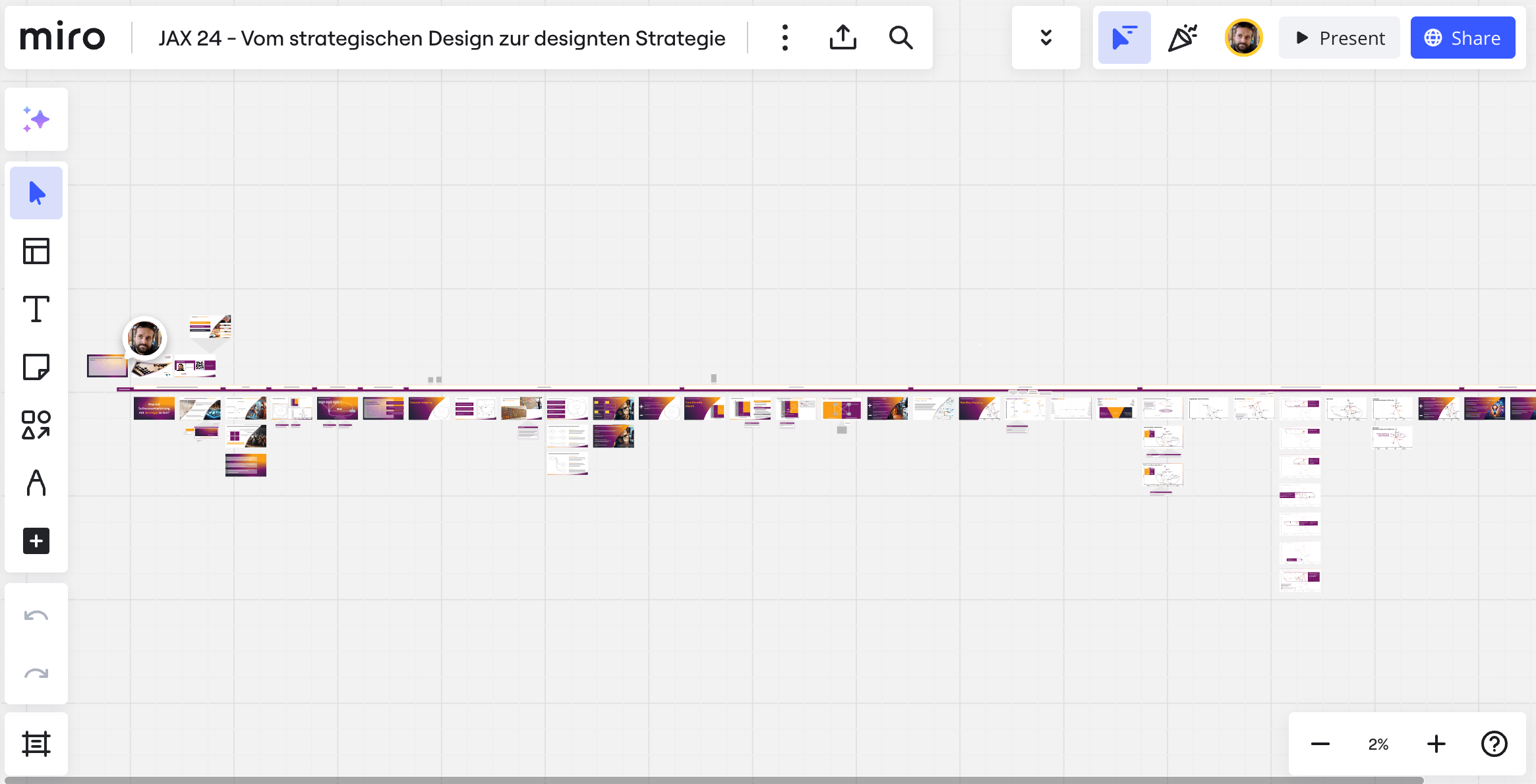Click the blue Share button
The width and height of the screenshot is (1536, 784).
1463,38
